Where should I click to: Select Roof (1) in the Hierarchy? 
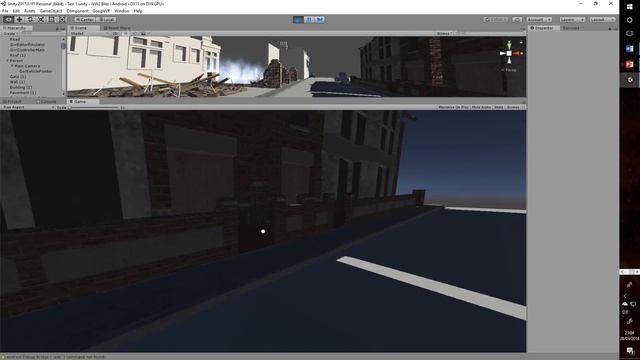pyautogui.click(x=18, y=55)
